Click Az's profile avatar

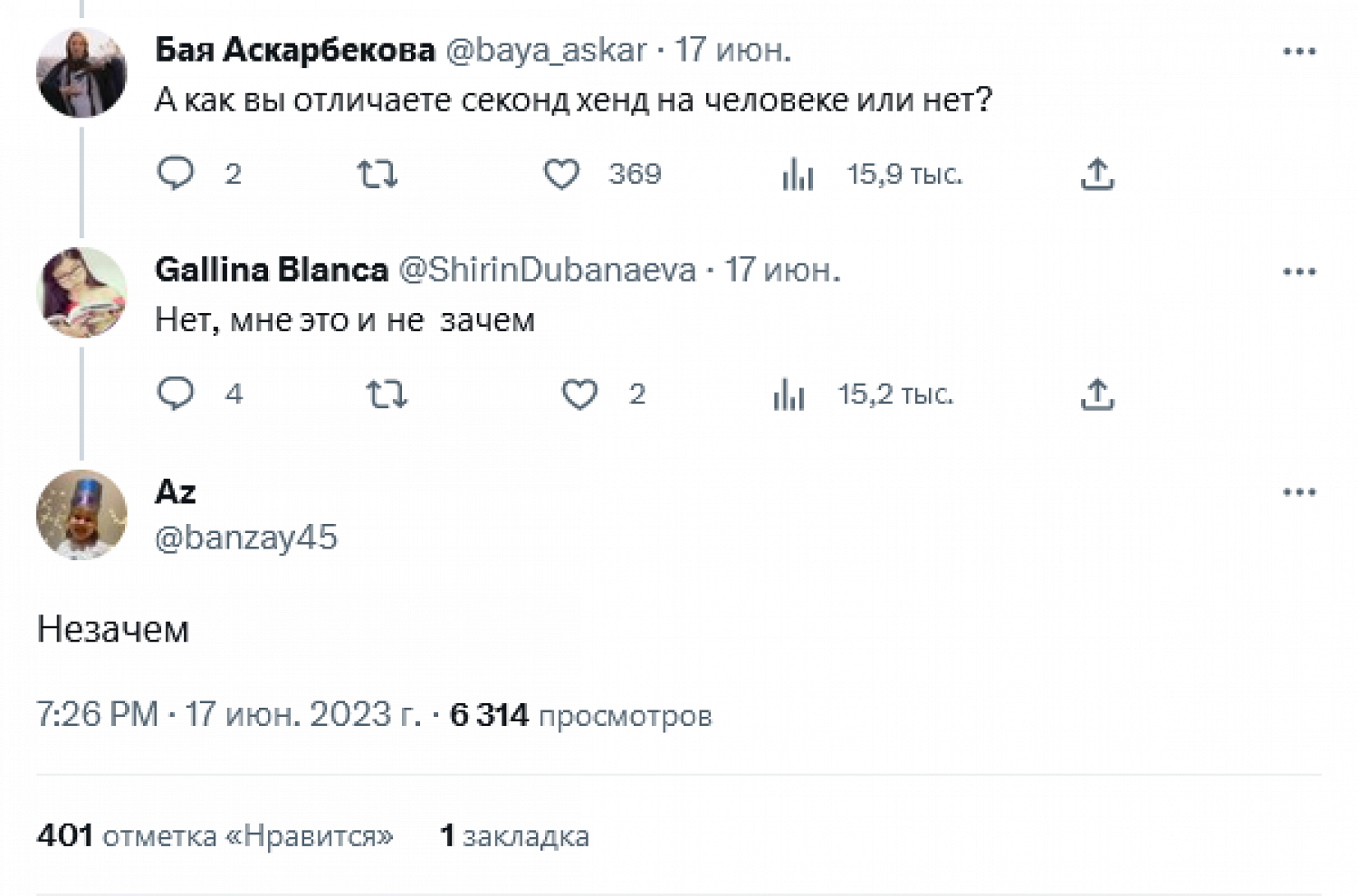coord(81,514)
